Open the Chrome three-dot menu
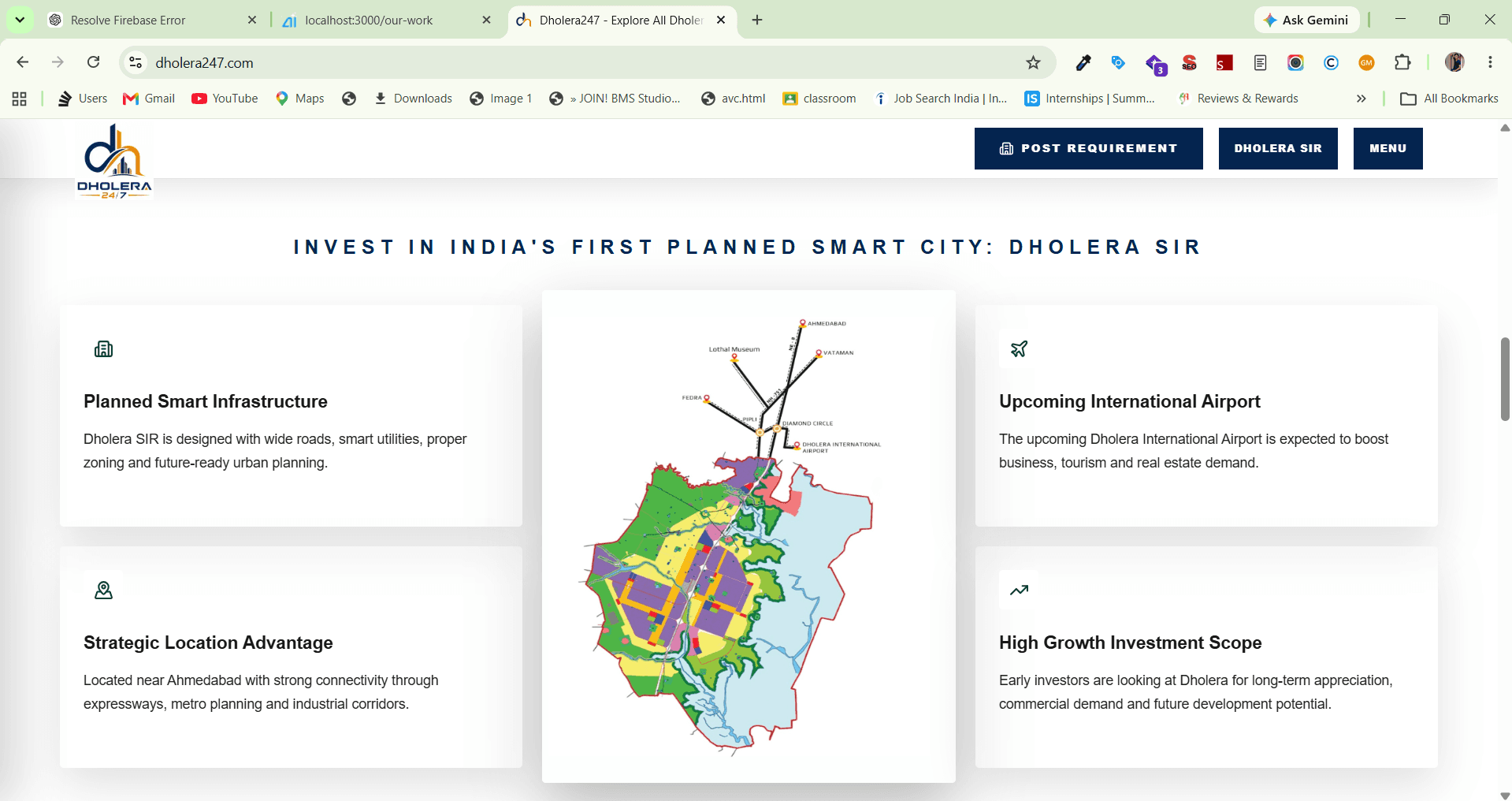The image size is (1512, 801). click(1490, 62)
